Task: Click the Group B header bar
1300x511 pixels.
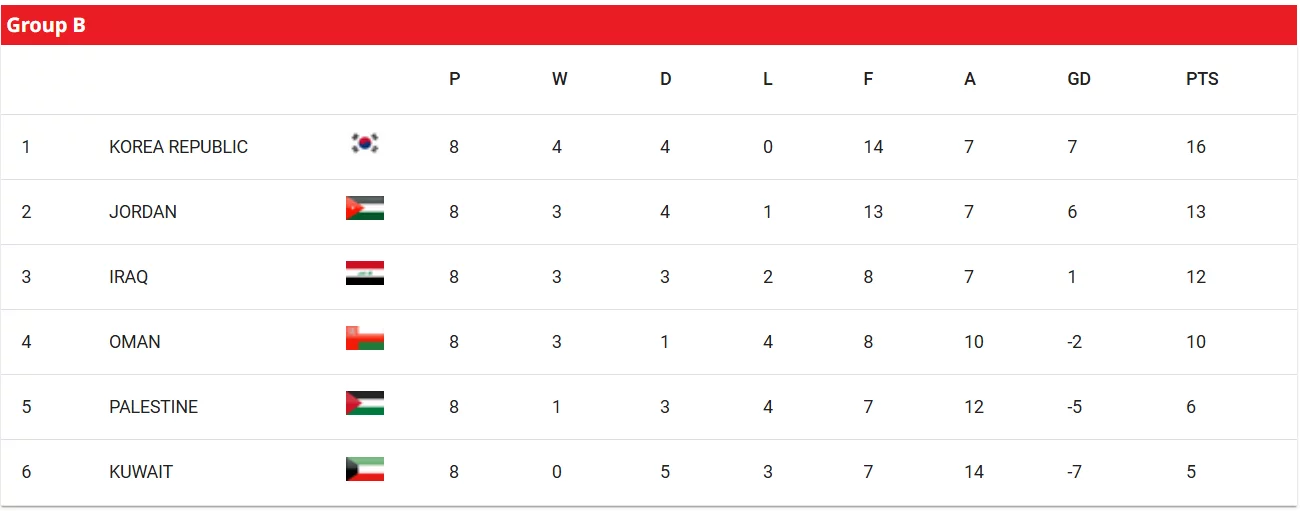Action: coord(649,26)
